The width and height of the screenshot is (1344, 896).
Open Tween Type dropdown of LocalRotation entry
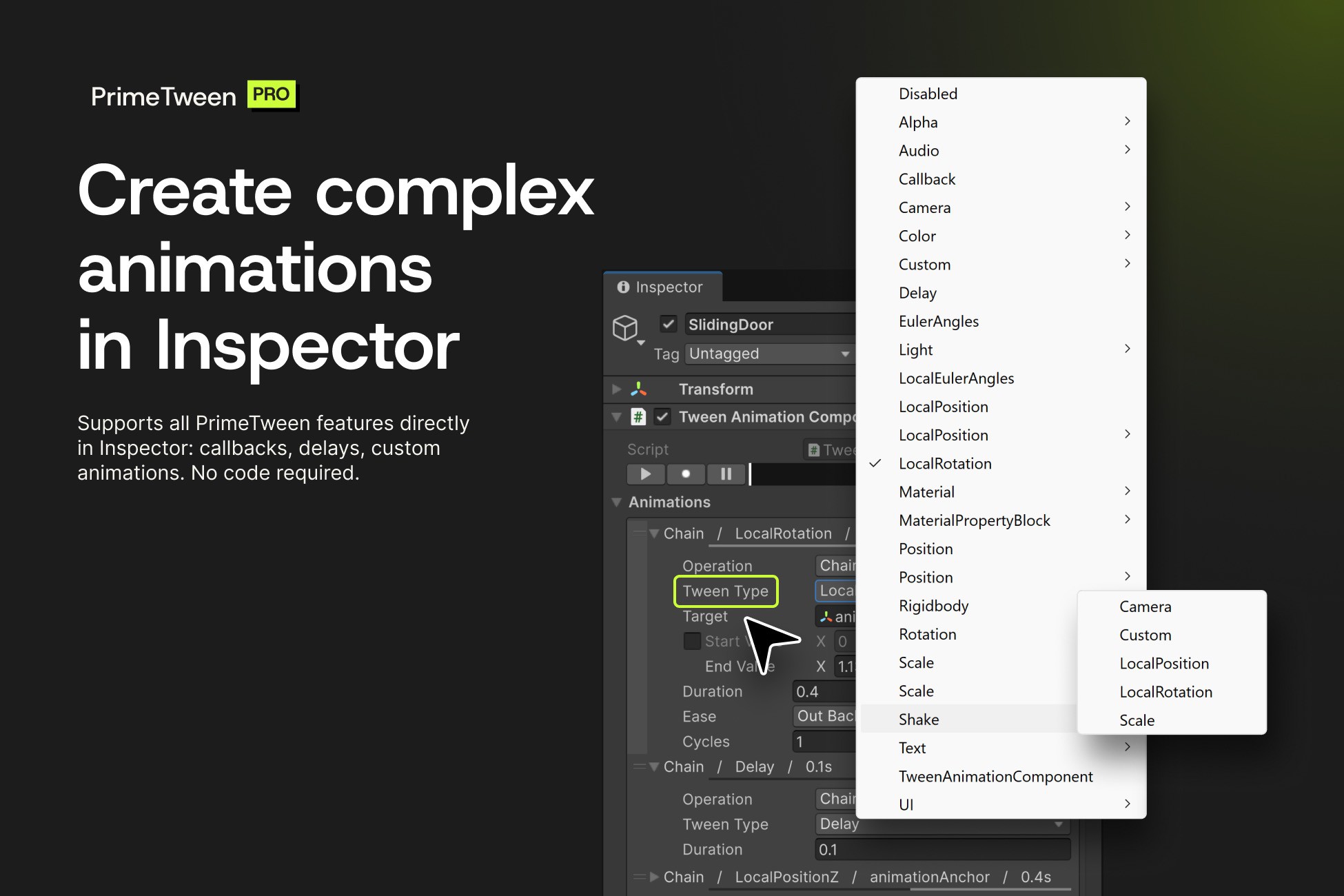(835, 591)
